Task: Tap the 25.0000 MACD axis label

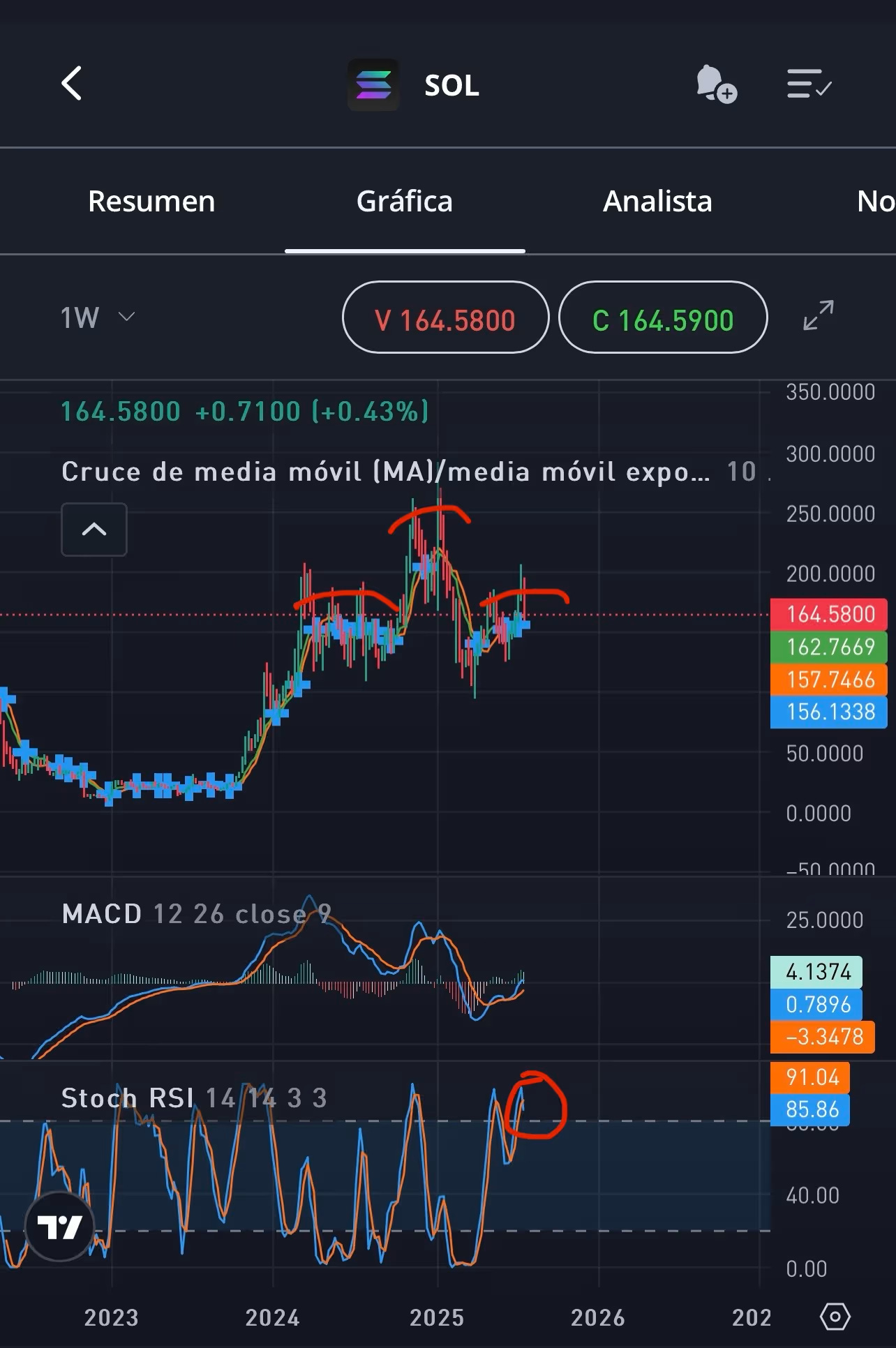Action: tap(824, 920)
